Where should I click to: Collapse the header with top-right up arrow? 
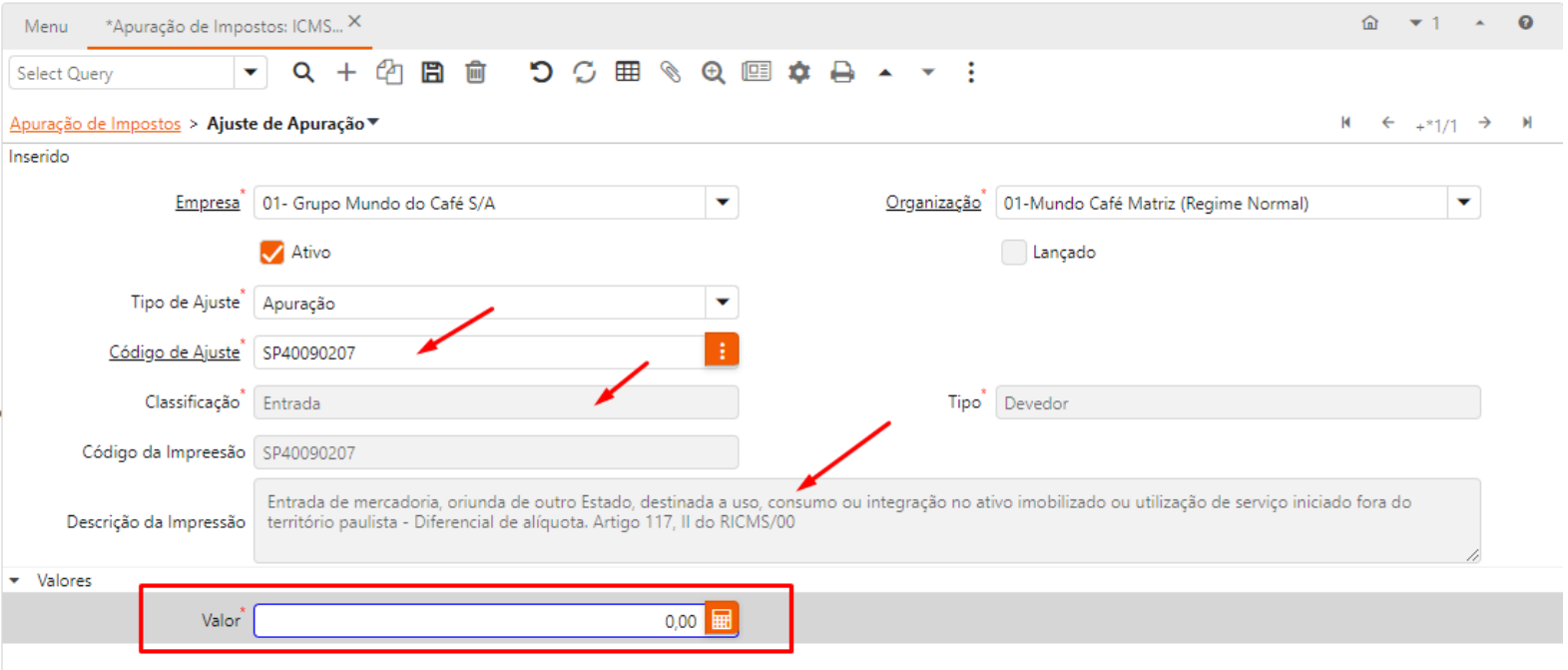[1480, 23]
